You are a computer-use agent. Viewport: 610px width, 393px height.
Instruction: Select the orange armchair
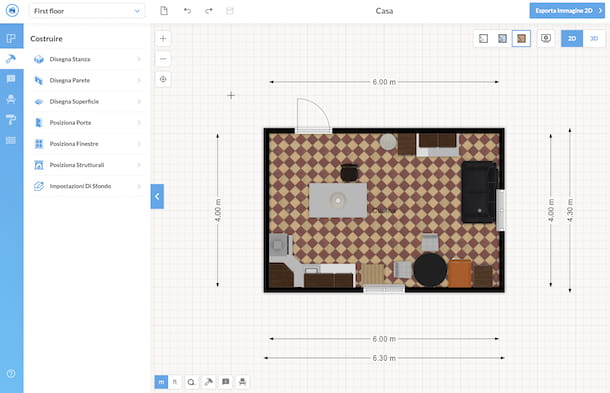tap(459, 274)
